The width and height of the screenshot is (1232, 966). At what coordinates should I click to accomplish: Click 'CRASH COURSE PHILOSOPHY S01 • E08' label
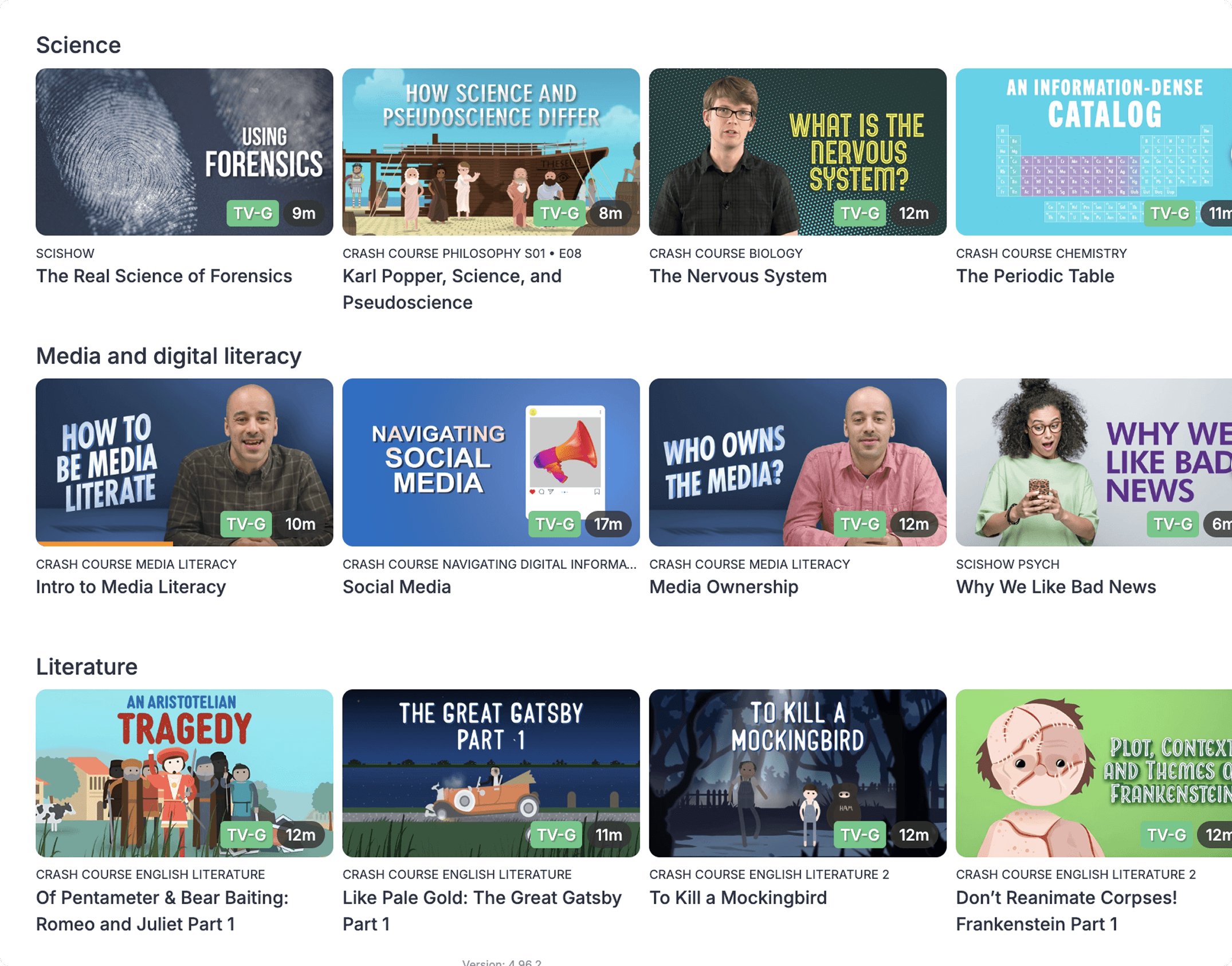[x=462, y=253]
